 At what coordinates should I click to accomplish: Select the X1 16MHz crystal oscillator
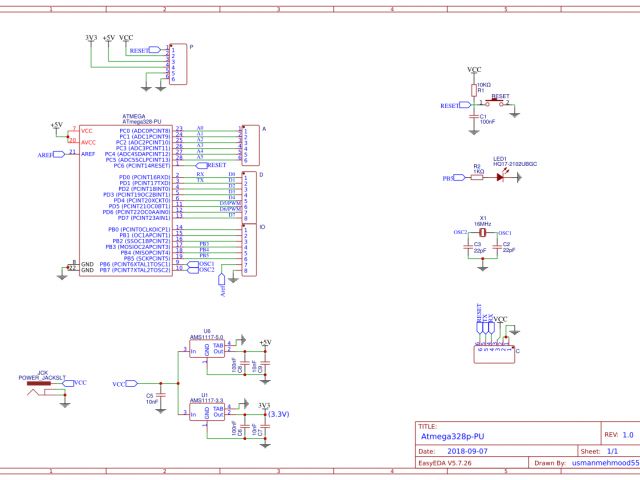pyautogui.click(x=482, y=232)
